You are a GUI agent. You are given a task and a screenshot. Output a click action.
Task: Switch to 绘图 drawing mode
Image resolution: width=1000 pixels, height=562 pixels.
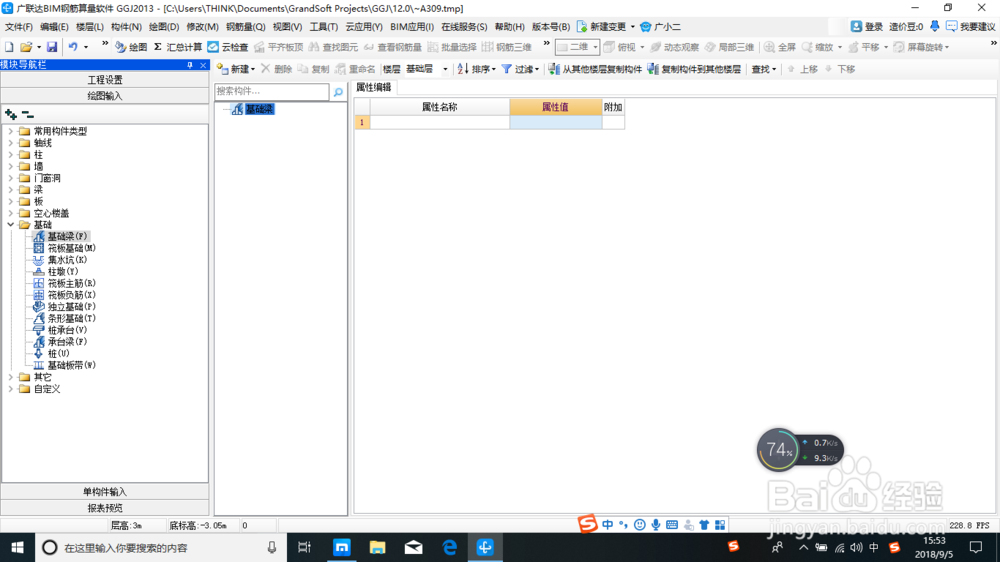pyautogui.click(x=131, y=47)
